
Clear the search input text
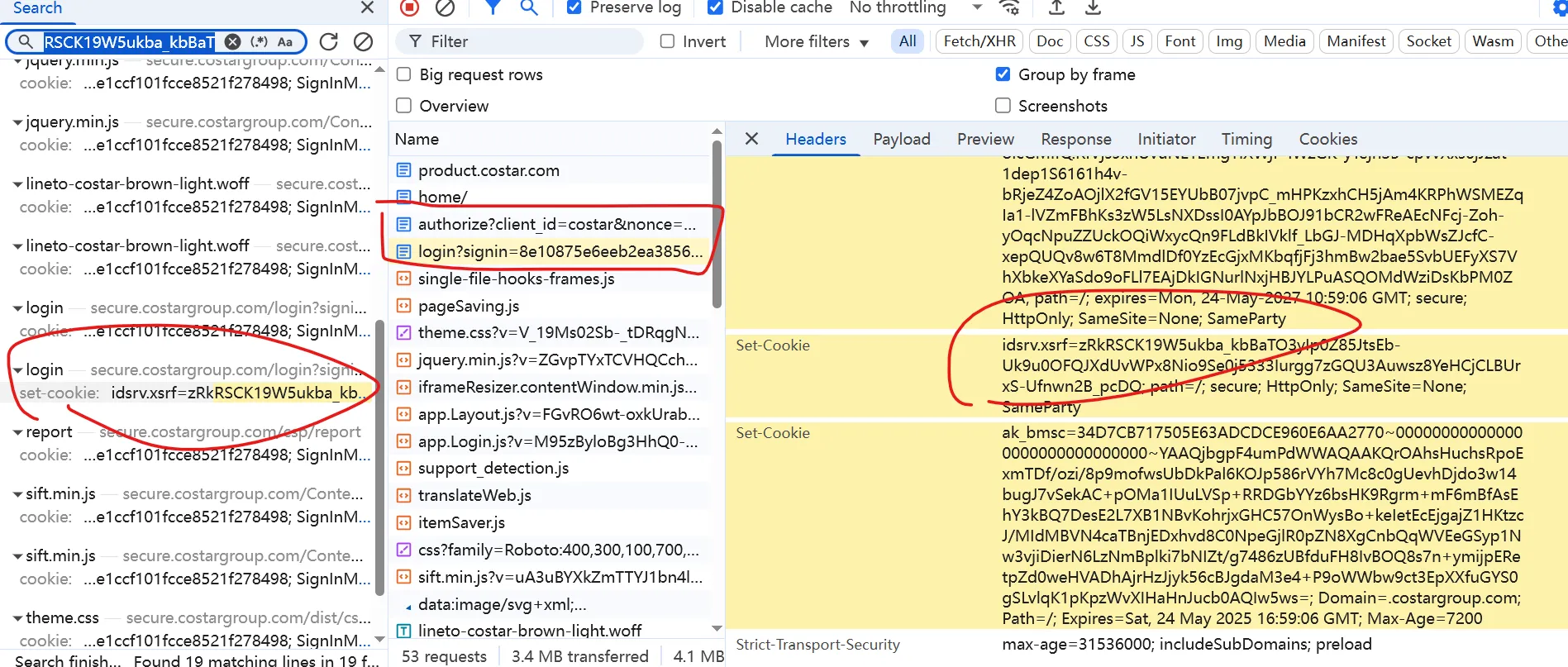click(x=233, y=41)
